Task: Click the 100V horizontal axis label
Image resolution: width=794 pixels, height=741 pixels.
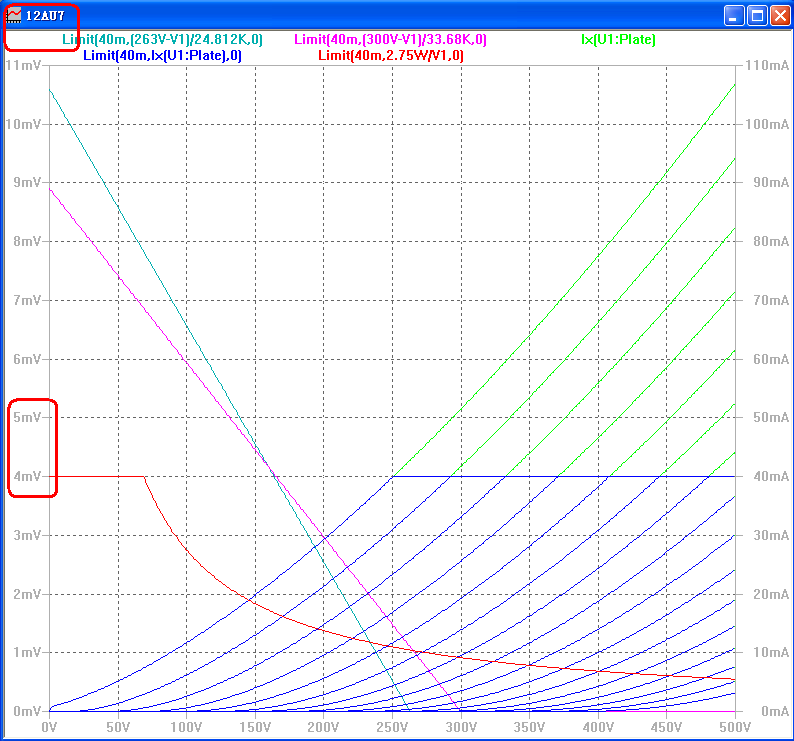Action: click(x=186, y=727)
